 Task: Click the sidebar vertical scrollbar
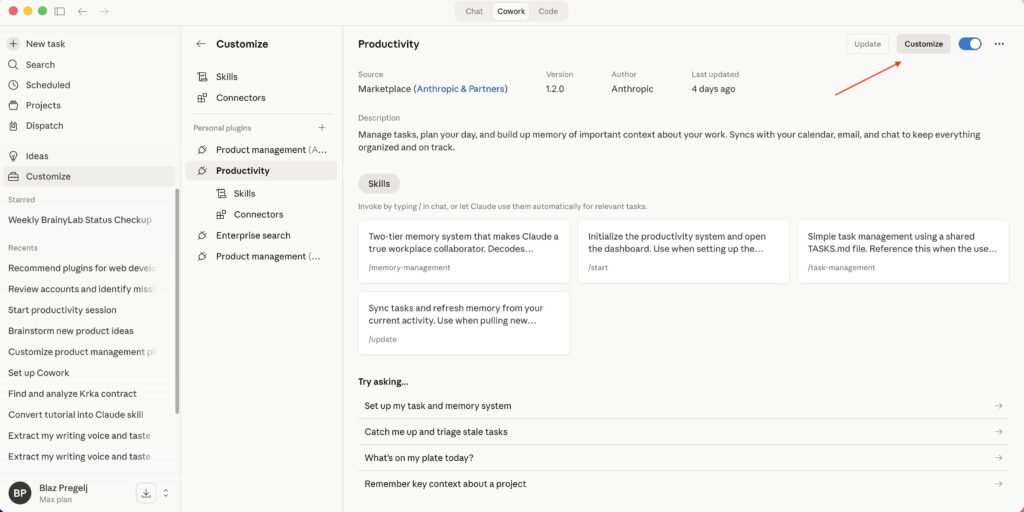[178, 300]
